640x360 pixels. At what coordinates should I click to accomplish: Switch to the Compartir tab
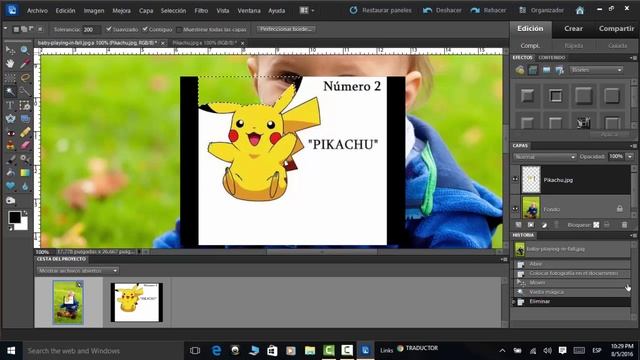616,29
